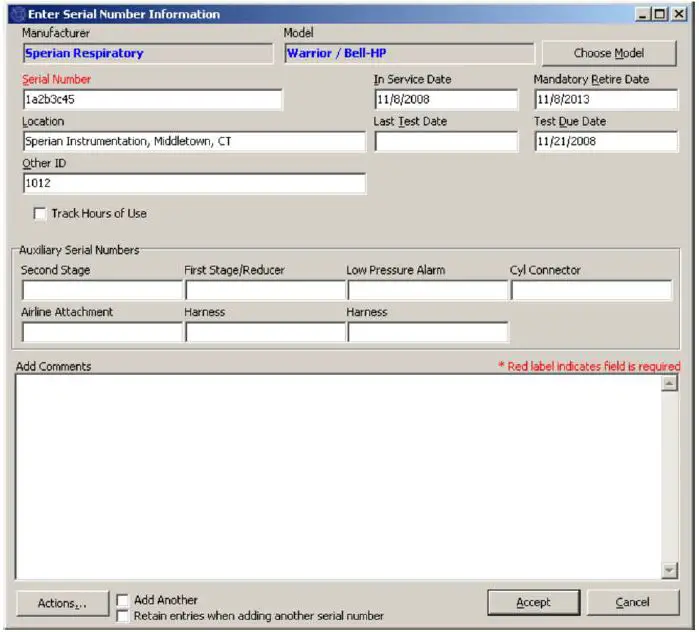Open the Actions... menu button
Image resolution: width=699 pixels, height=632 pixels.
point(62,603)
